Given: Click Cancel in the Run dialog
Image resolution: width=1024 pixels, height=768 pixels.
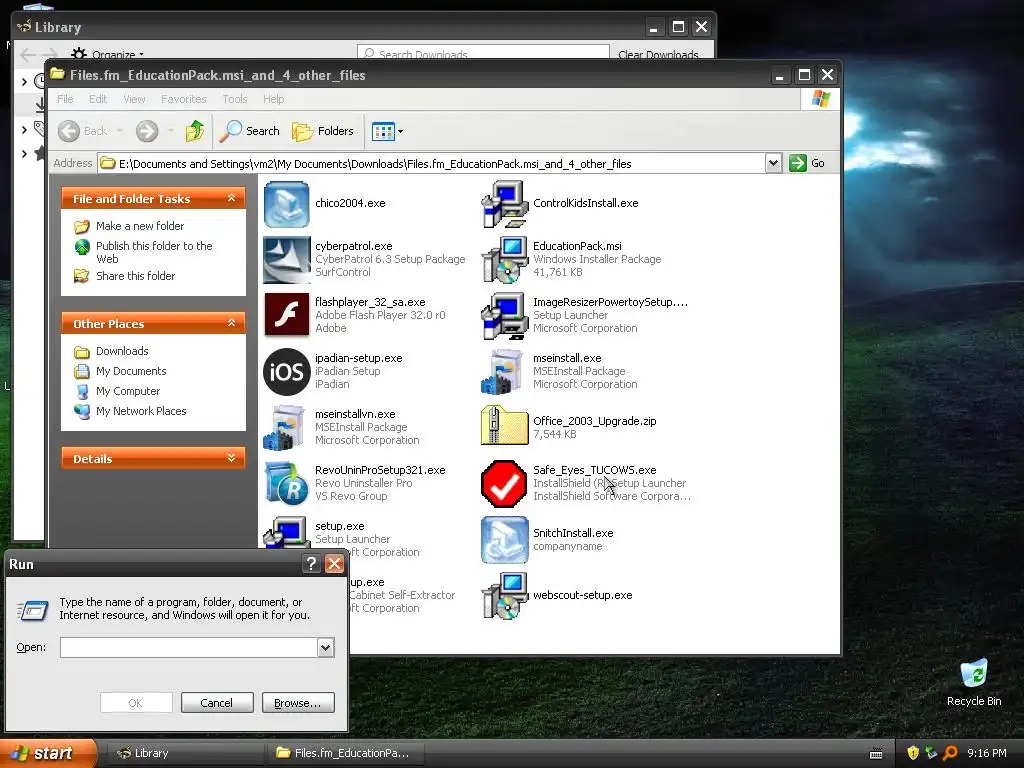Looking at the screenshot, I should (217, 703).
